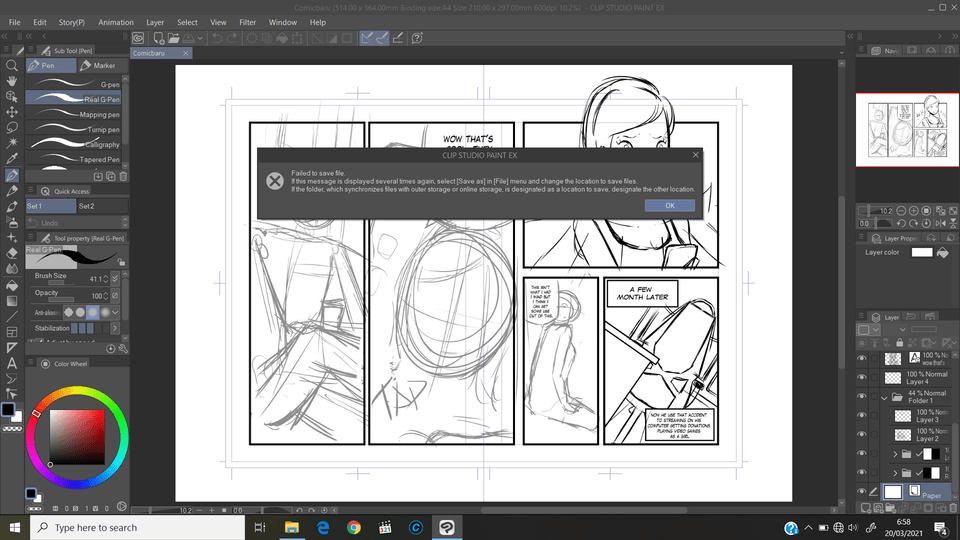960x540 pixels.
Task: Open Clip Studio launcher icon
Action: pos(138,38)
